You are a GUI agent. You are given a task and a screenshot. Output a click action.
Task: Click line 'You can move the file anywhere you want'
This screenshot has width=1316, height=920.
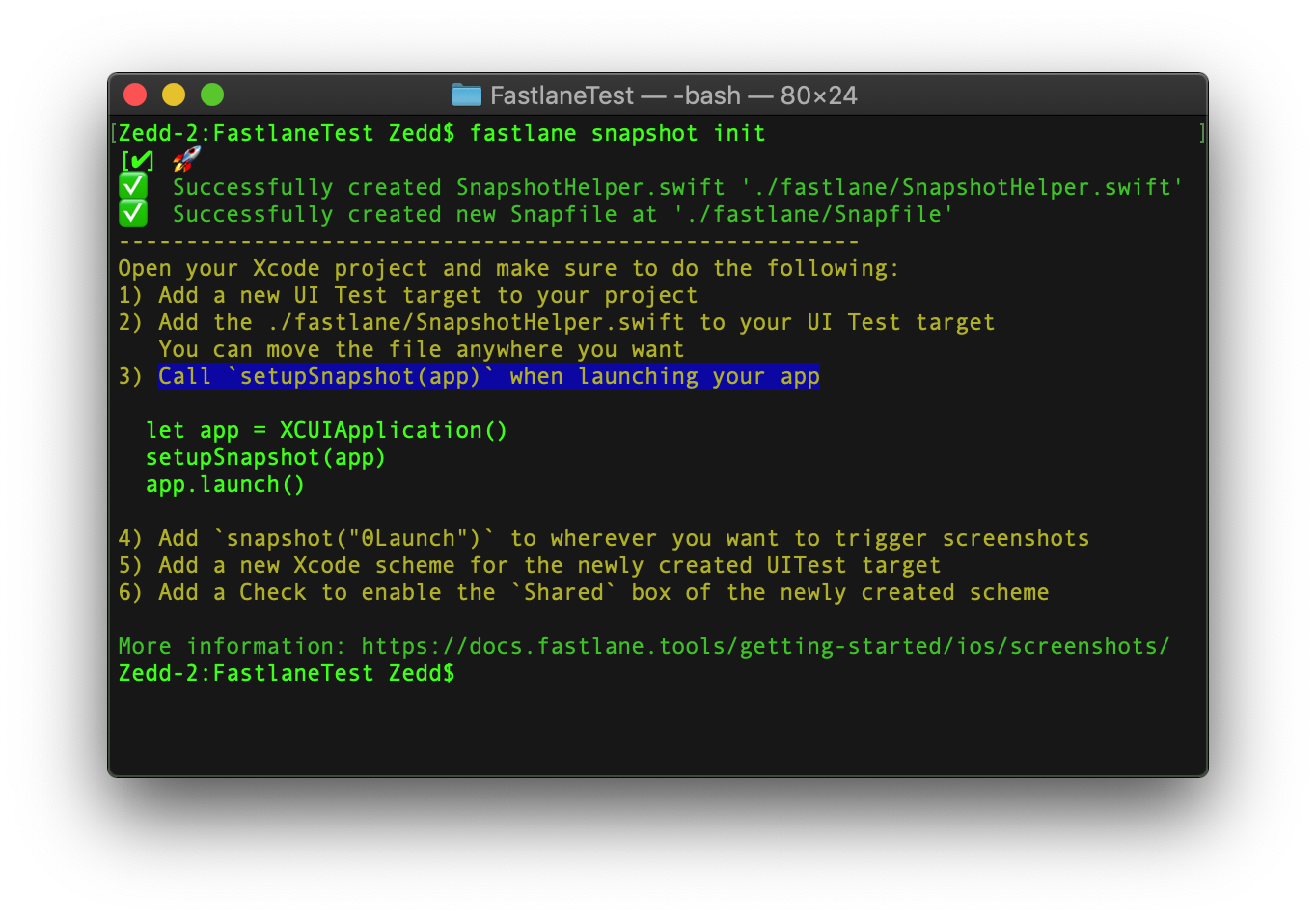pyautogui.click(x=422, y=349)
